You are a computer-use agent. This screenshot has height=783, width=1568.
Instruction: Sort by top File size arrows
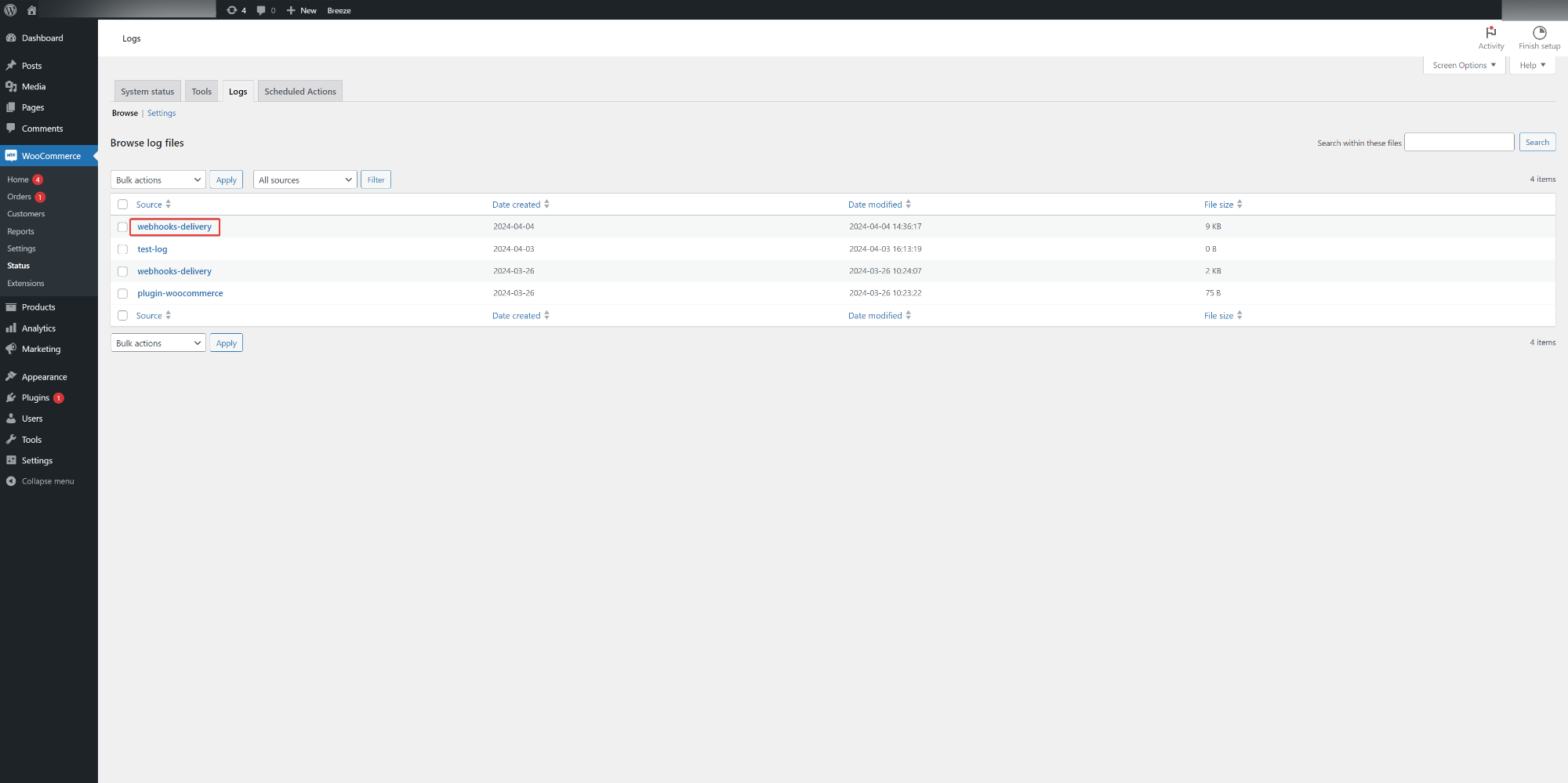pyautogui.click(x=1240, y=205)
